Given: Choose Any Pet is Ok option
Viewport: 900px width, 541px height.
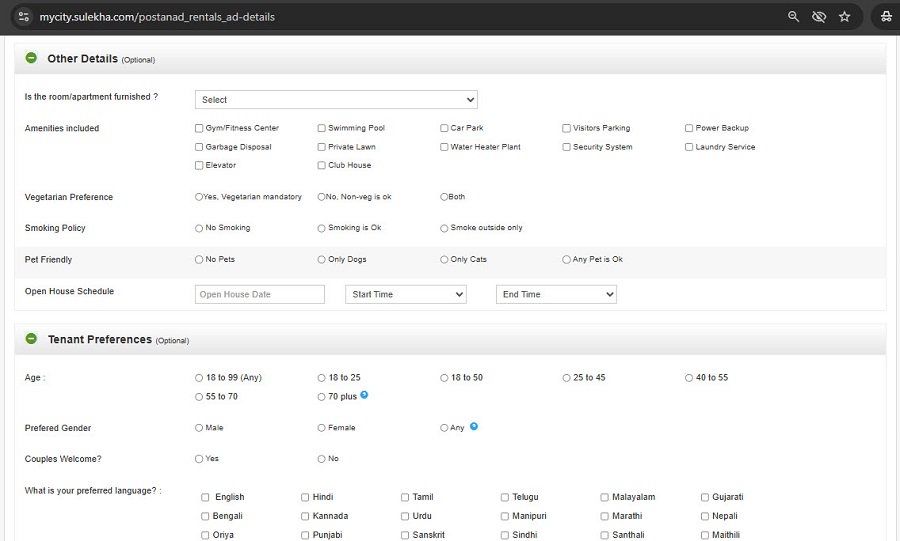Looking at the screenshot, I should click(567, 259).
